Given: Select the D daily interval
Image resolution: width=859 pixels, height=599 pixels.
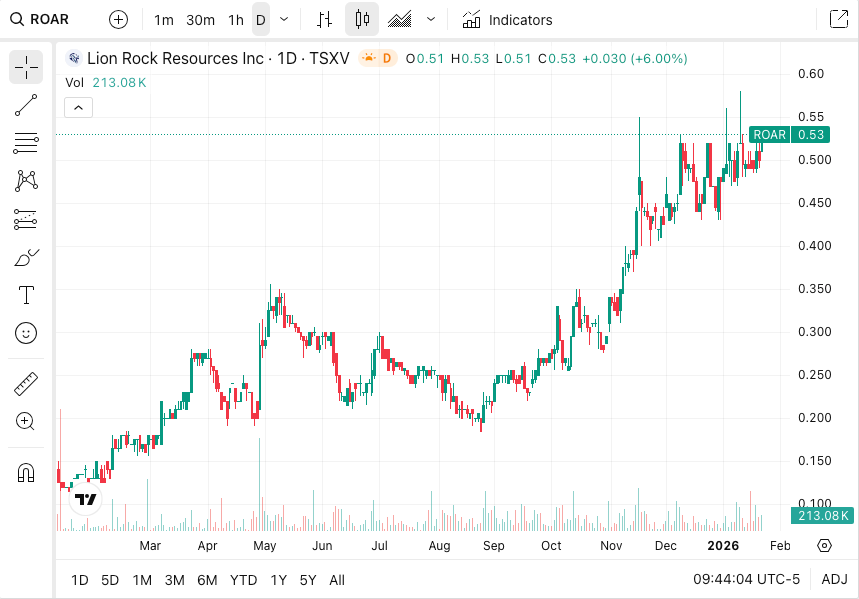Looking at the screenshot, I should (261, 20).
